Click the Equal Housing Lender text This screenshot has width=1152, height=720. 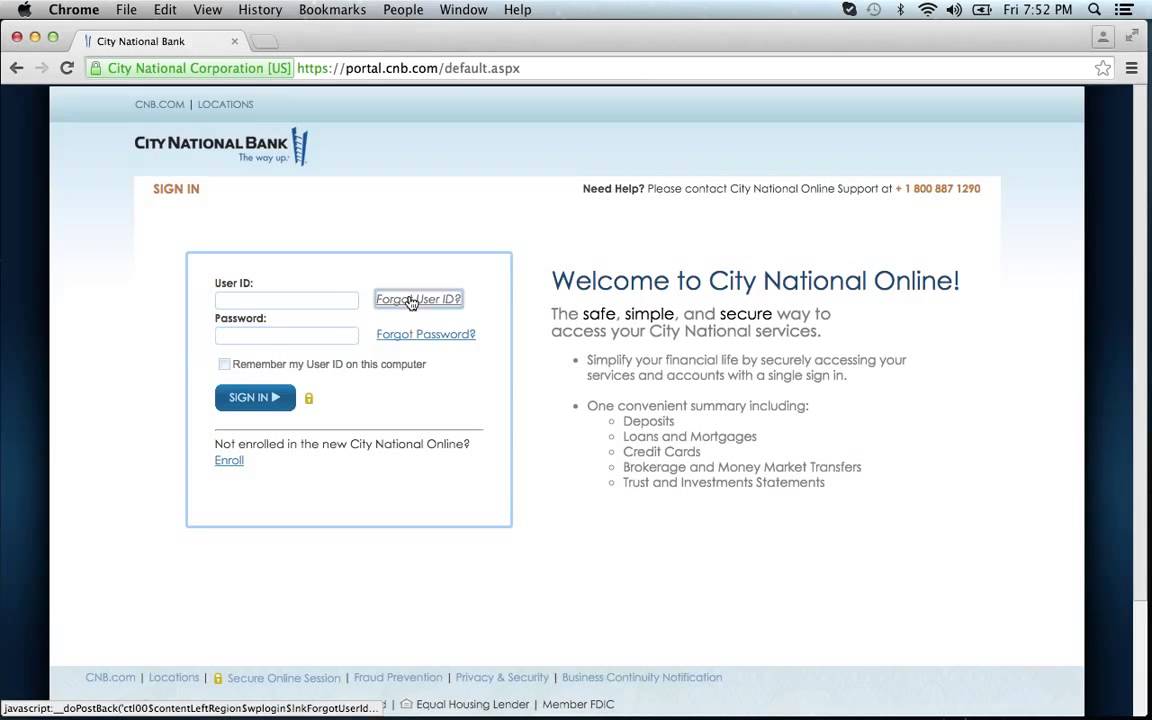(x=472, y=704)
